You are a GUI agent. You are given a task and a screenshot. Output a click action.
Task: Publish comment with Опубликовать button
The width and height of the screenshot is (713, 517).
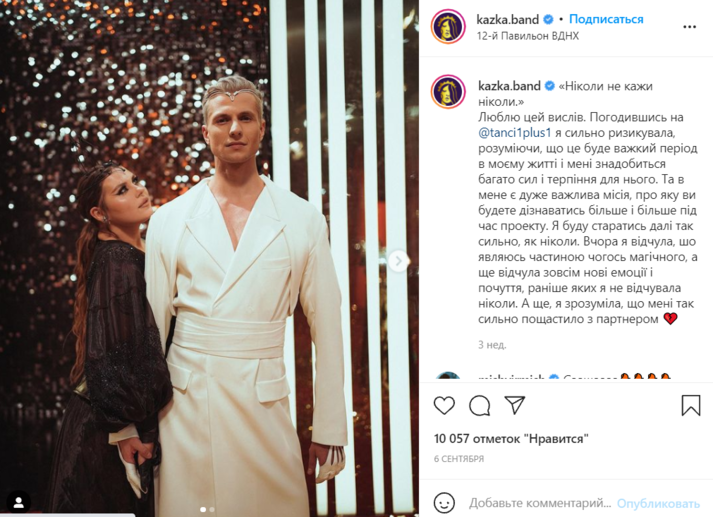658,503
